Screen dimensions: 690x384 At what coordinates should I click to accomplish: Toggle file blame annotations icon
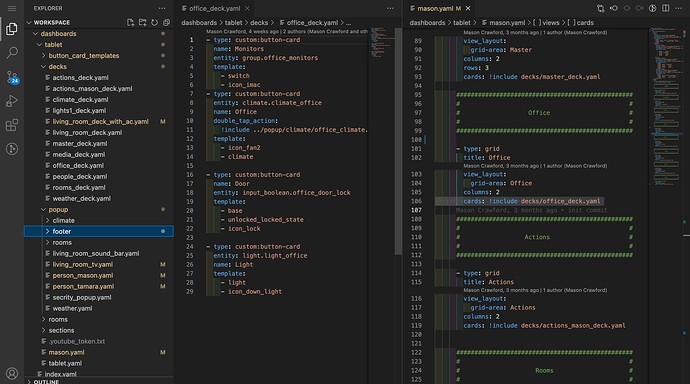point(653,8)
